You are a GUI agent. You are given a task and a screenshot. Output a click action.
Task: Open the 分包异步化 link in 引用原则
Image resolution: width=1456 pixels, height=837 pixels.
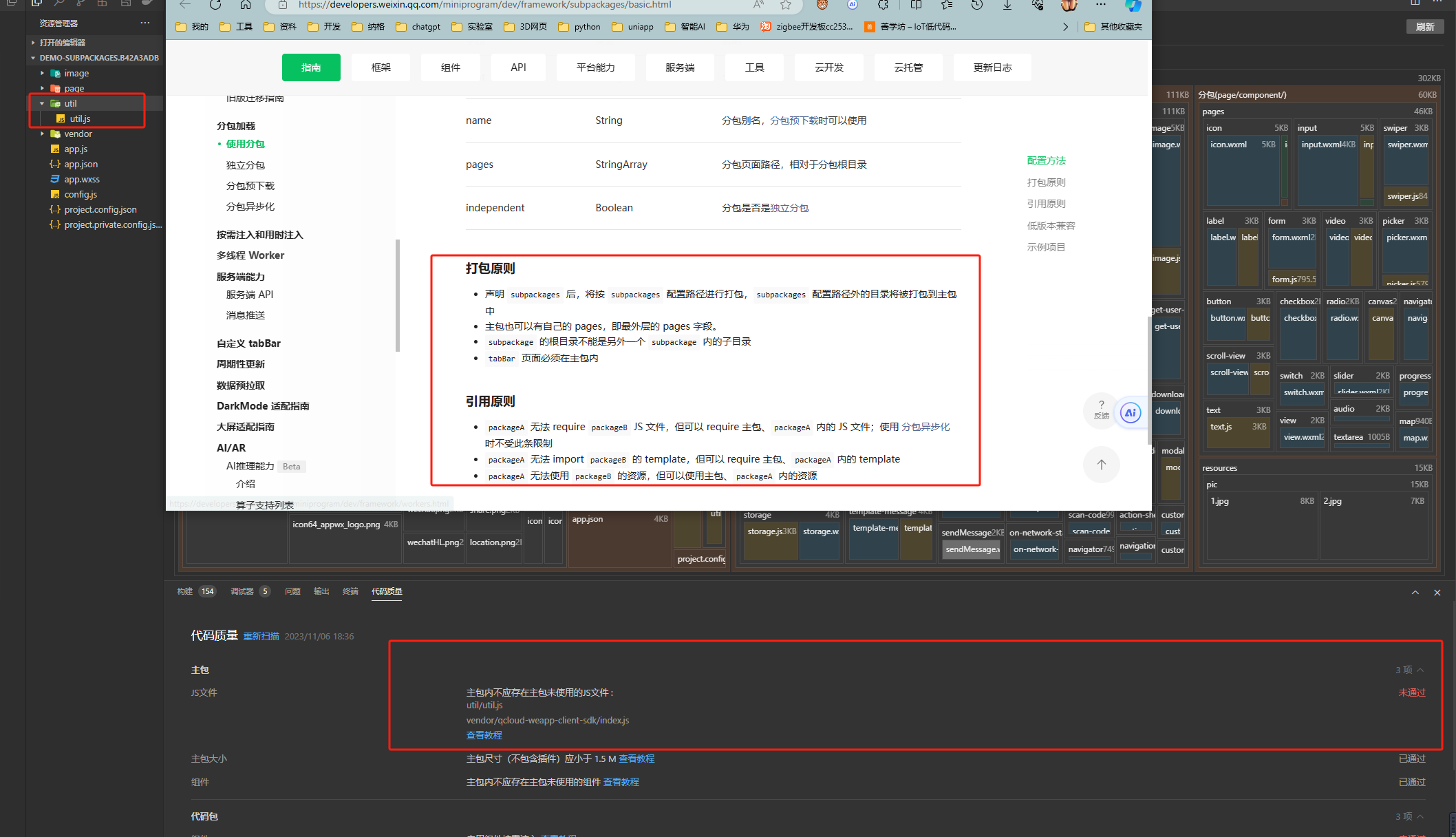coord(925,427)
